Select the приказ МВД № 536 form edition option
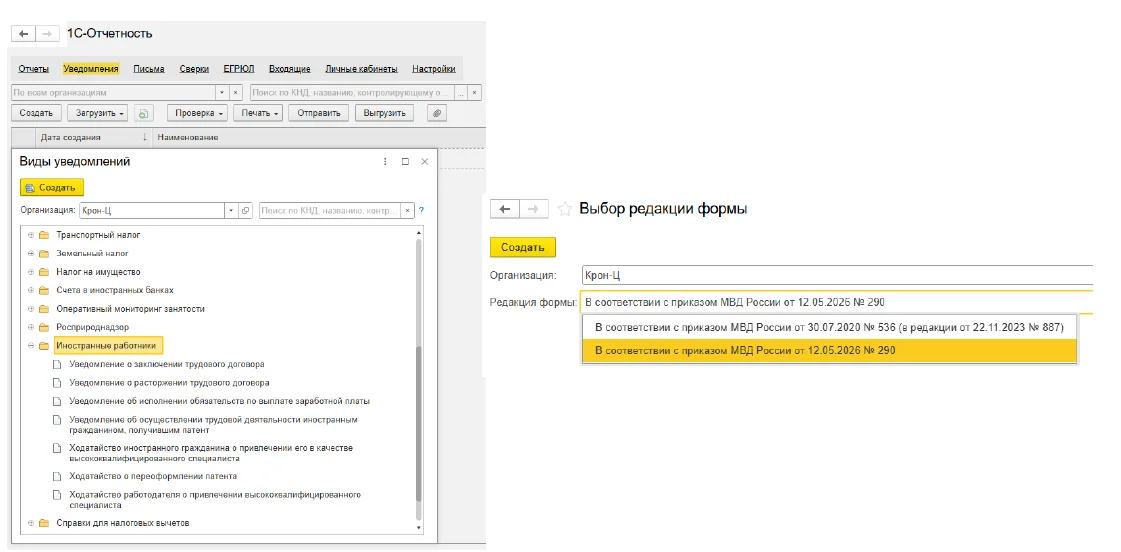 829,327
